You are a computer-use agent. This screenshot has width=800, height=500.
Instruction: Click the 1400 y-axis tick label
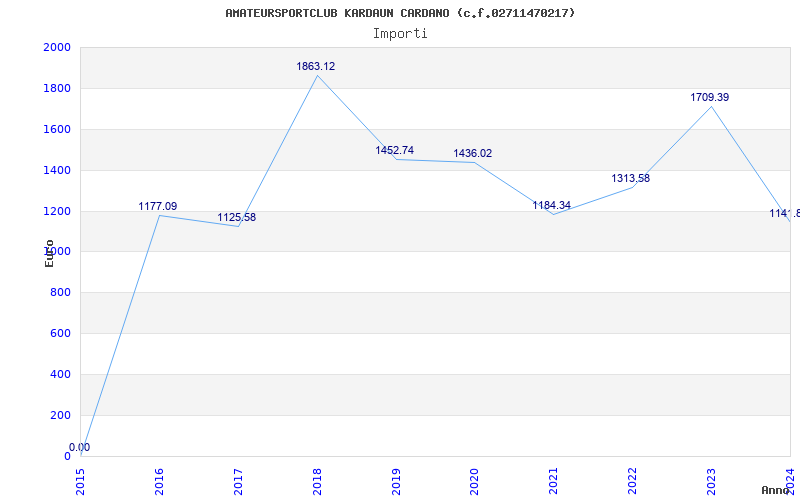pos(57,170)
